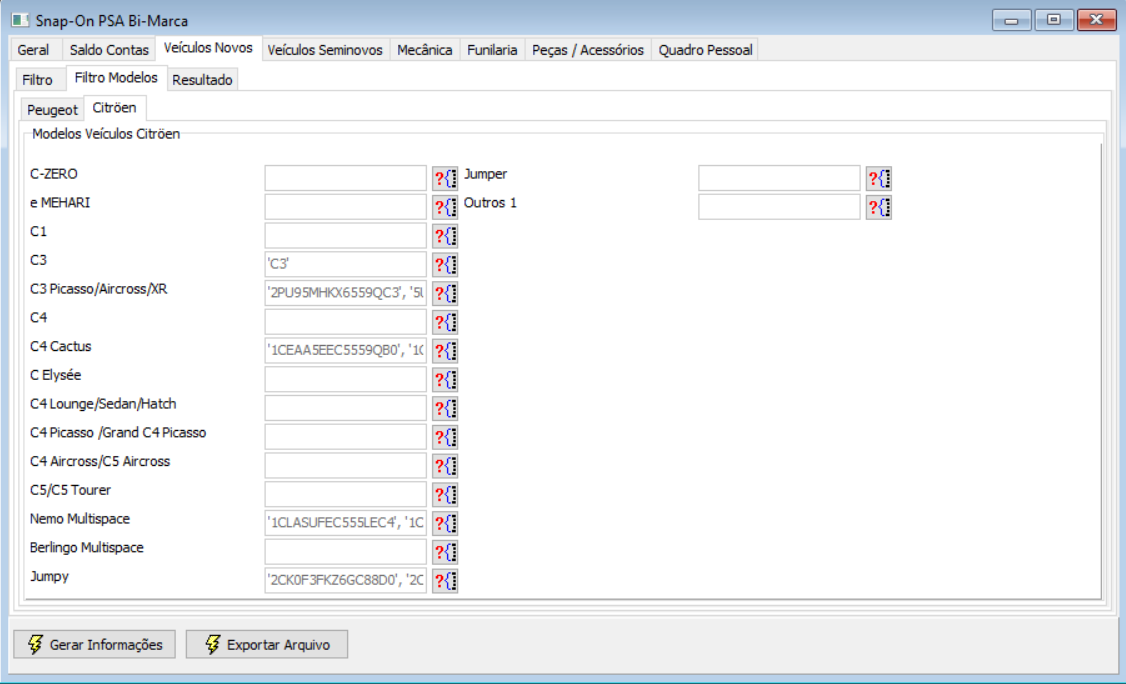Image resolution: width=1126 pixels, height=684 pixels.
Task: Click the C3 field containing 'C3'
Action: coord(345,264)
